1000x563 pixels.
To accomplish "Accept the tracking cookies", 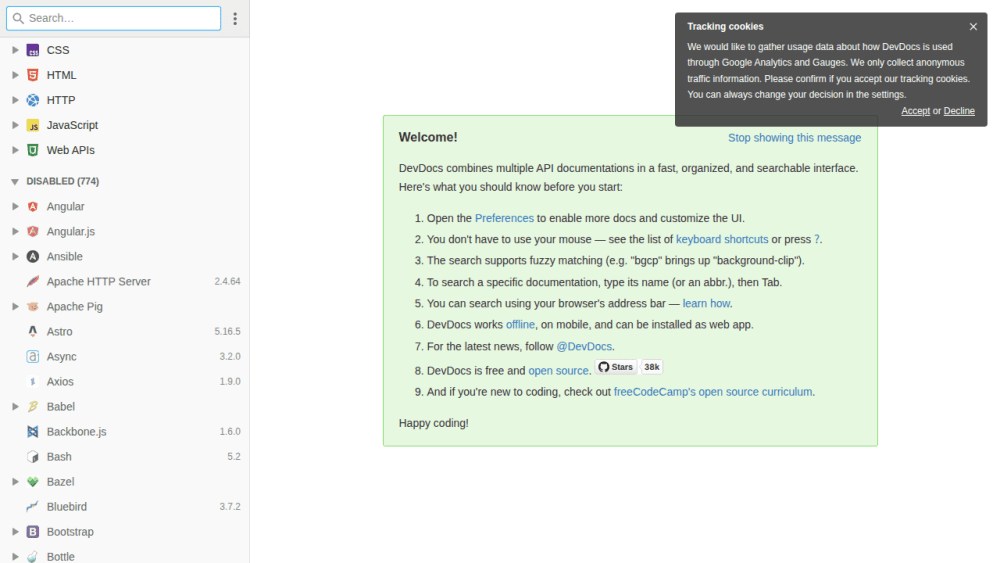I will 915,111.
